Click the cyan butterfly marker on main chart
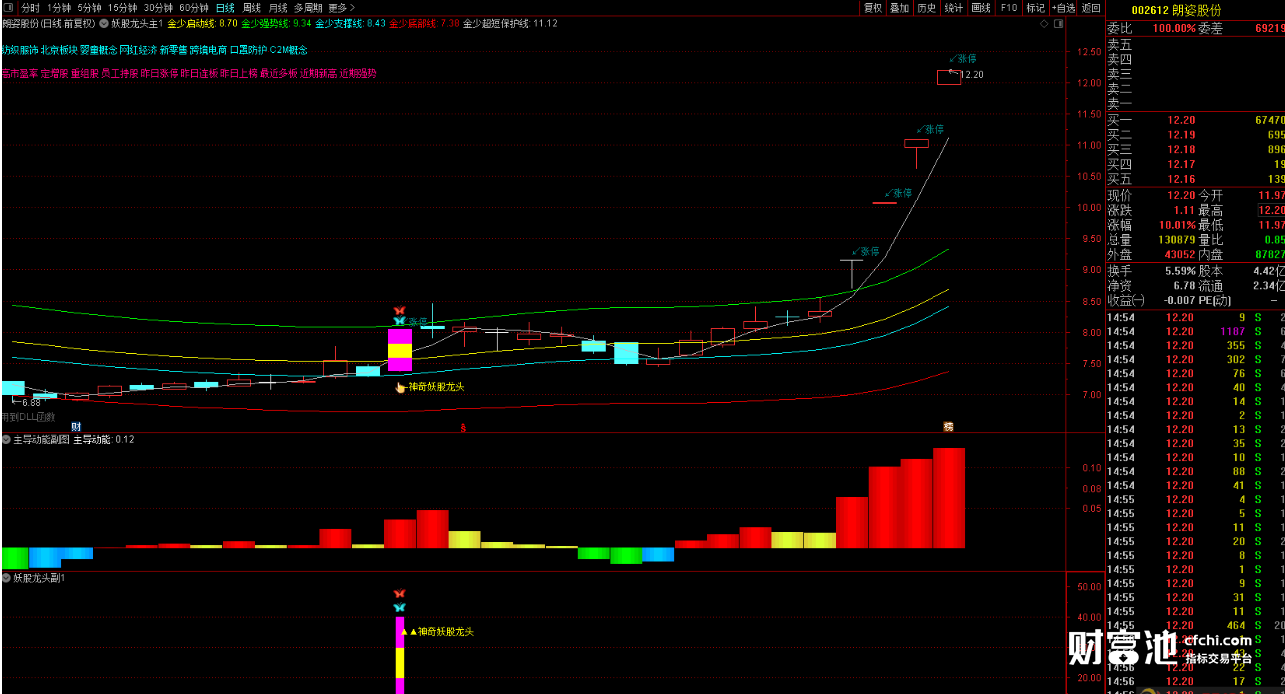1285x694 pixels. point(399,322)
